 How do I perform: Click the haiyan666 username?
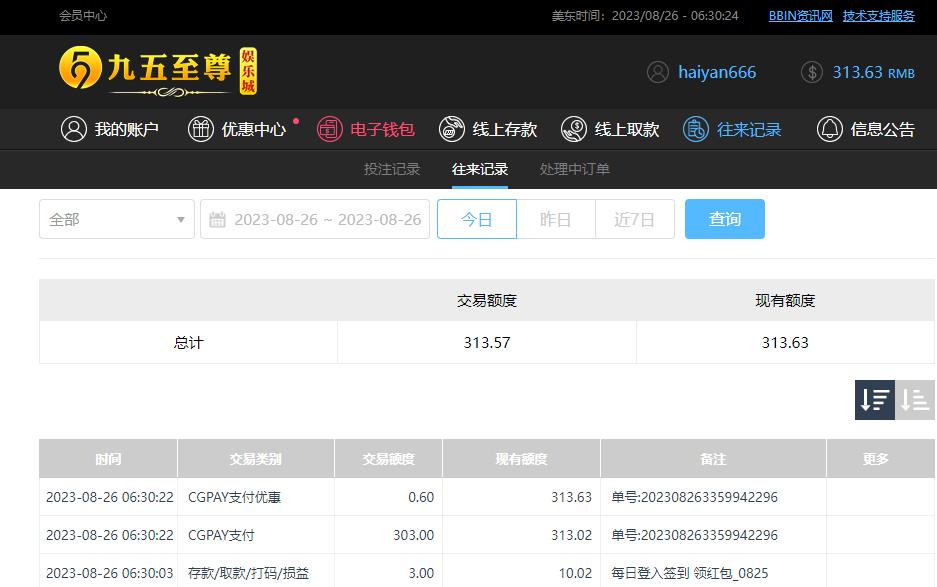717,72
